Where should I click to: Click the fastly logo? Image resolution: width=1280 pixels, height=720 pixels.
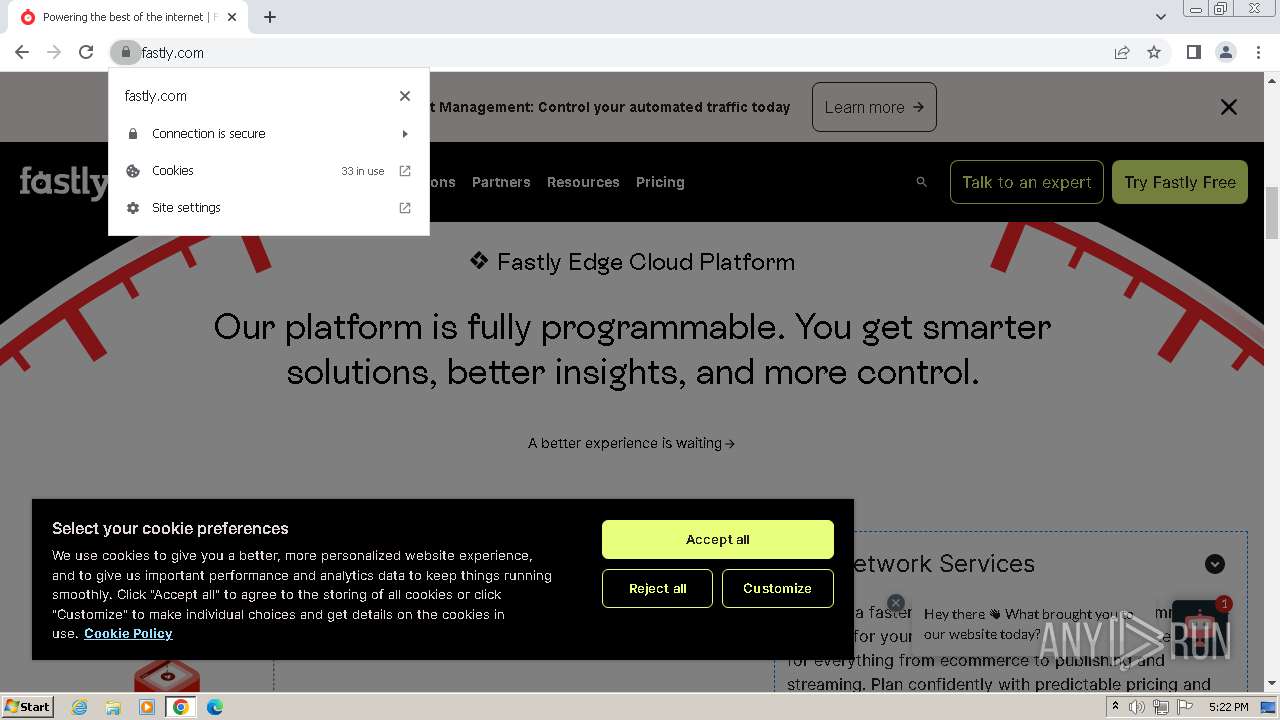[64, 182]
